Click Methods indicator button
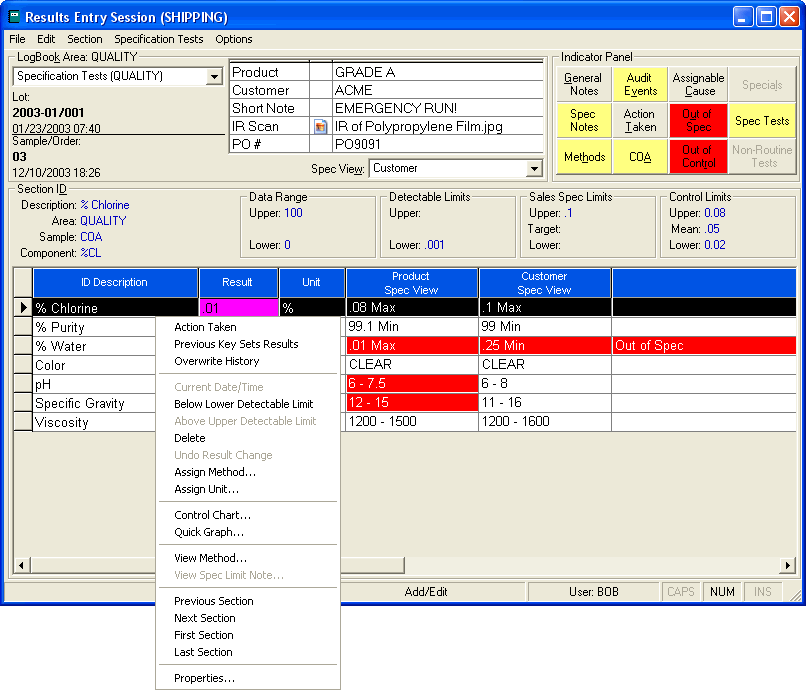Screen dimensions: 806x690 (584, 156)
